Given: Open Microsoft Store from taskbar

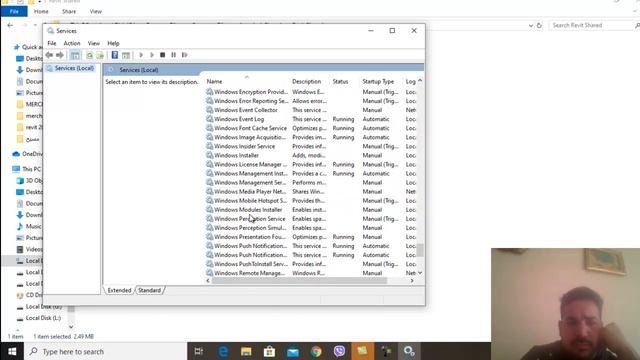Looking at the screenshot, I should [269, 351].
